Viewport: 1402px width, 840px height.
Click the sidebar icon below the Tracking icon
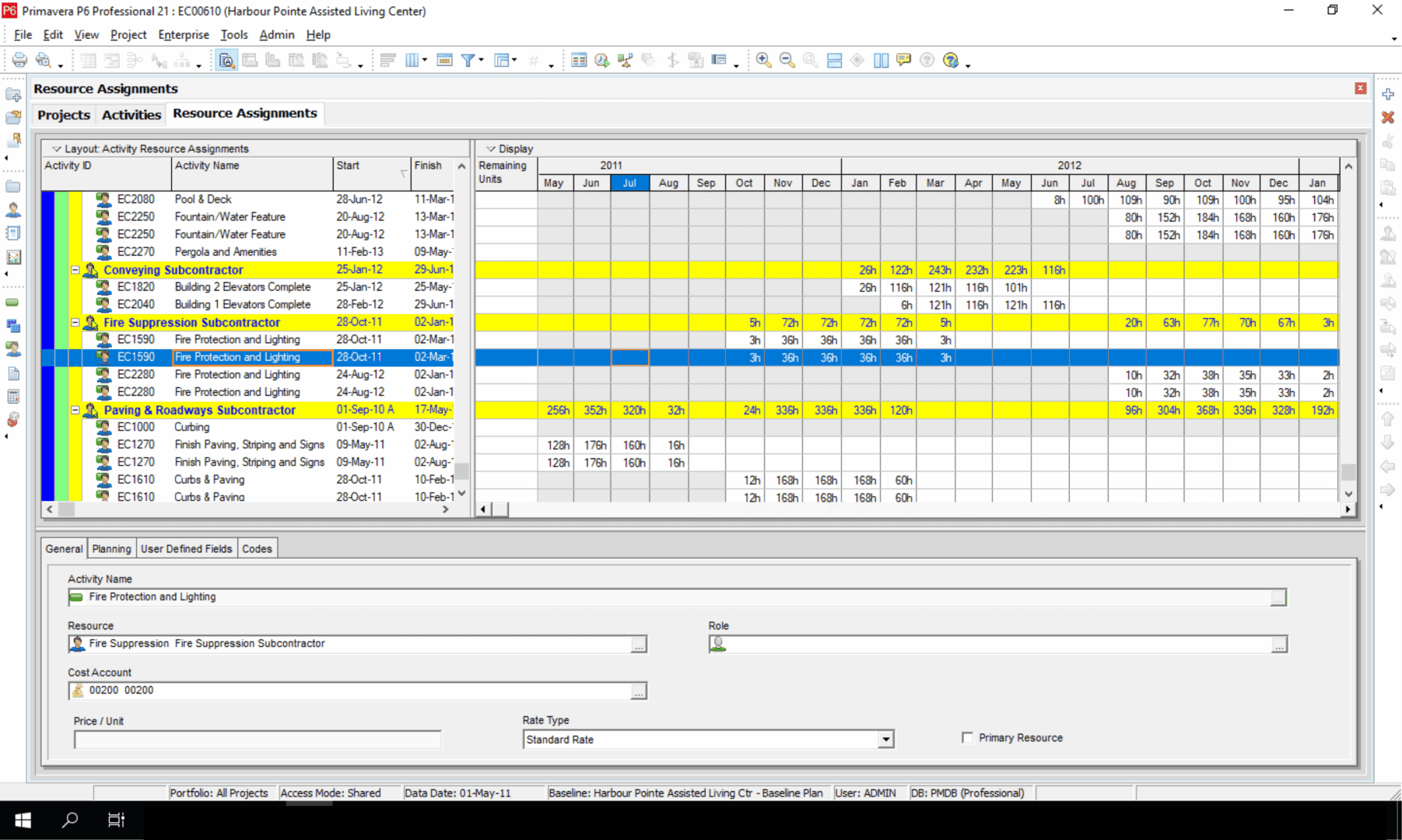pyautogui.click(x=13, y=303)
